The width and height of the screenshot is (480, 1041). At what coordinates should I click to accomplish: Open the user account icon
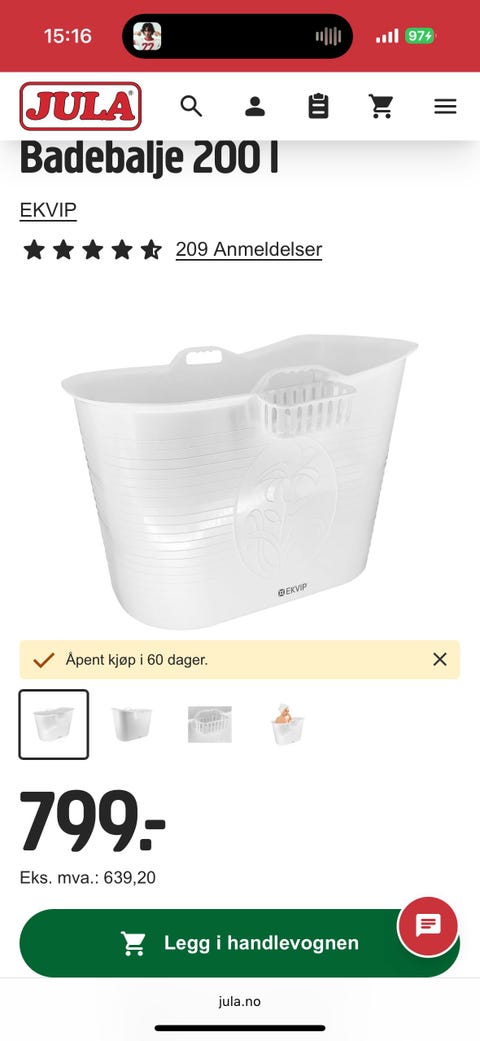click(x=255, y=106)
